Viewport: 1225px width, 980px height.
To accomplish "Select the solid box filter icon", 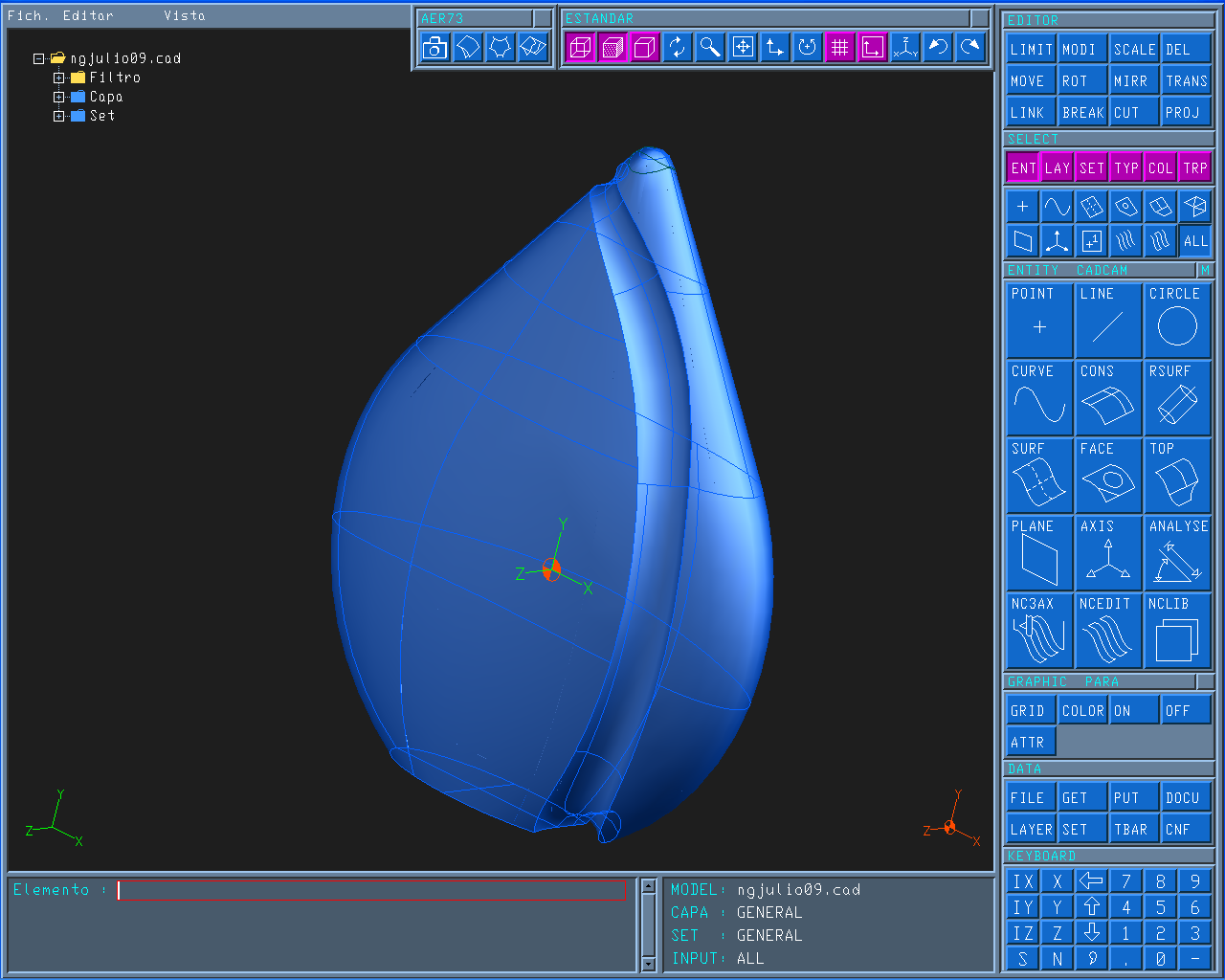I will click(1195, 207).
